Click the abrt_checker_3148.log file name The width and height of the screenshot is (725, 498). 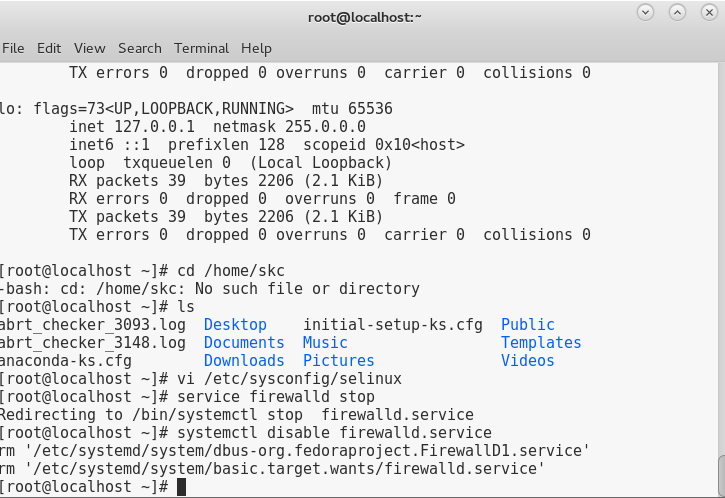click(92, 343)
